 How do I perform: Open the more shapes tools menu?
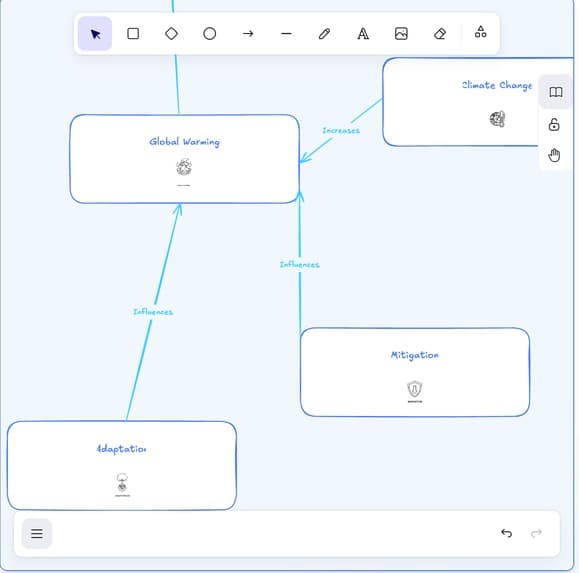(x=480, y=32)
